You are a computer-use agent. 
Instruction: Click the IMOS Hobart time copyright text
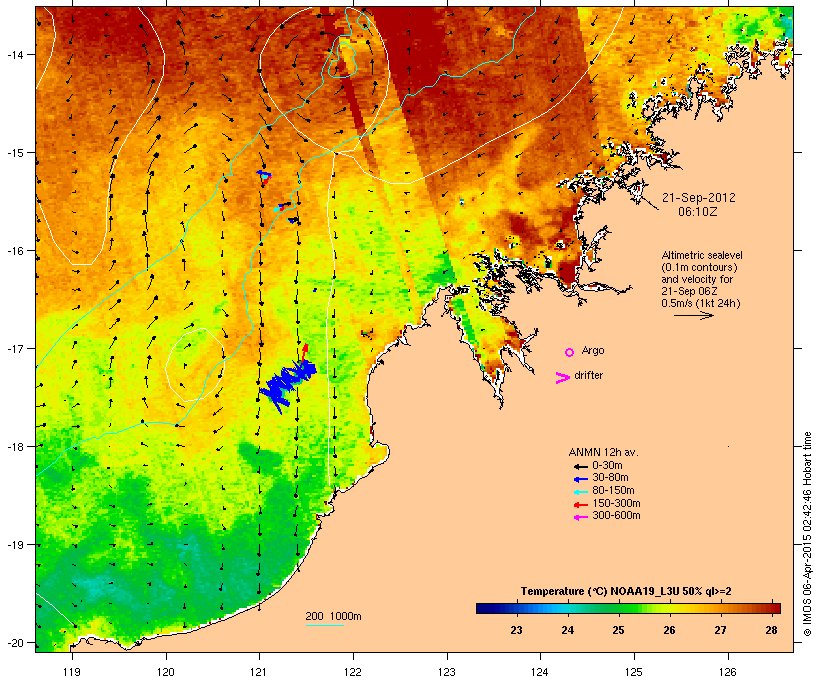[807, 534]
